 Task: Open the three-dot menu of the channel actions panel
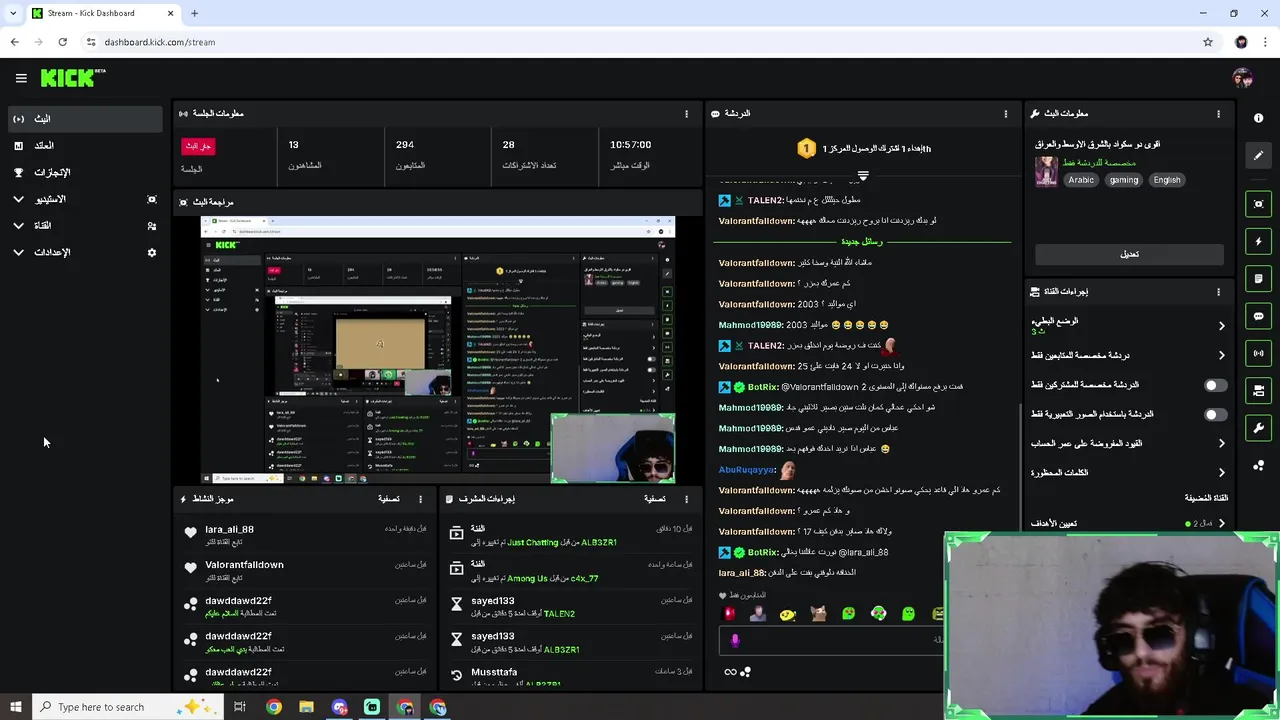1218,292
